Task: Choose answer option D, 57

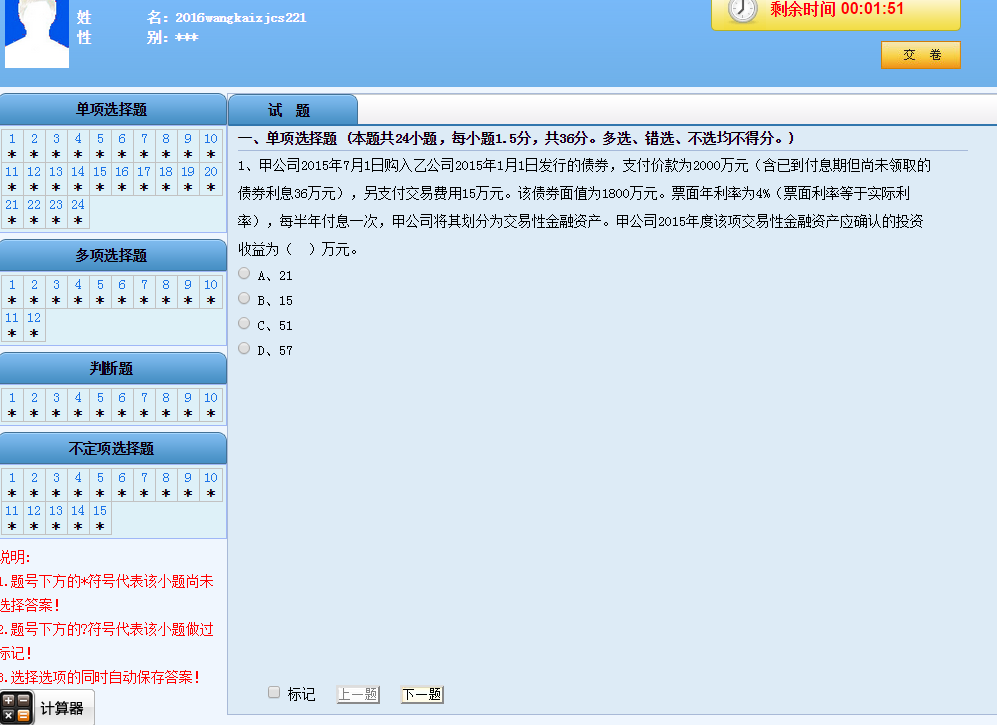Action: click(x=245, y=349)
